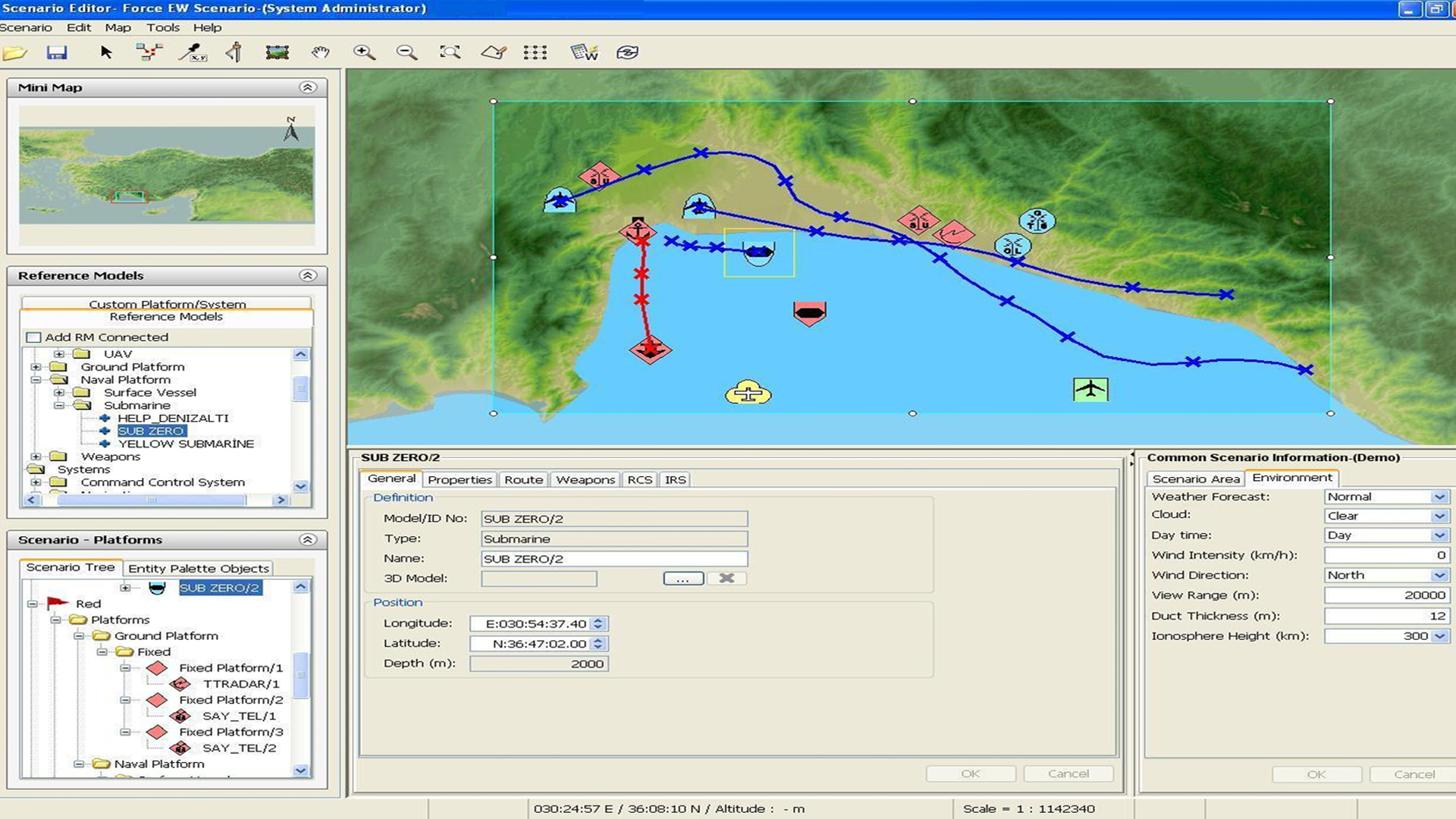The height and width of the screenshot is (819, 1456).
Task: Open the Weather Forecast dropdown
Action: 1440,496
